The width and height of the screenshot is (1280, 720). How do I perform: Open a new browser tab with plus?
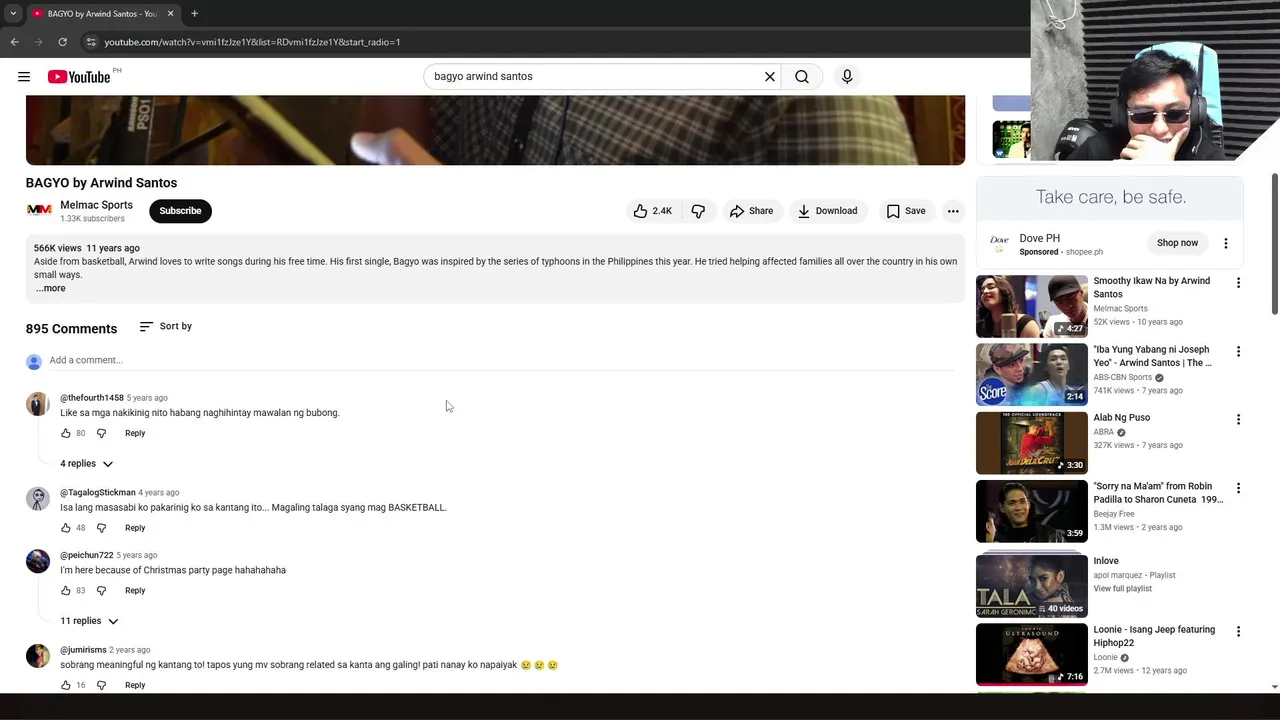pos(194,14)
